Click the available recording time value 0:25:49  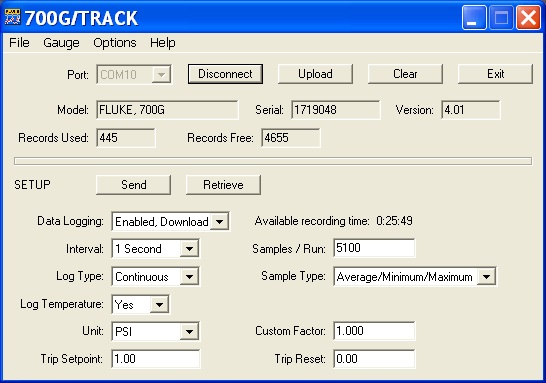pos(394,221)
